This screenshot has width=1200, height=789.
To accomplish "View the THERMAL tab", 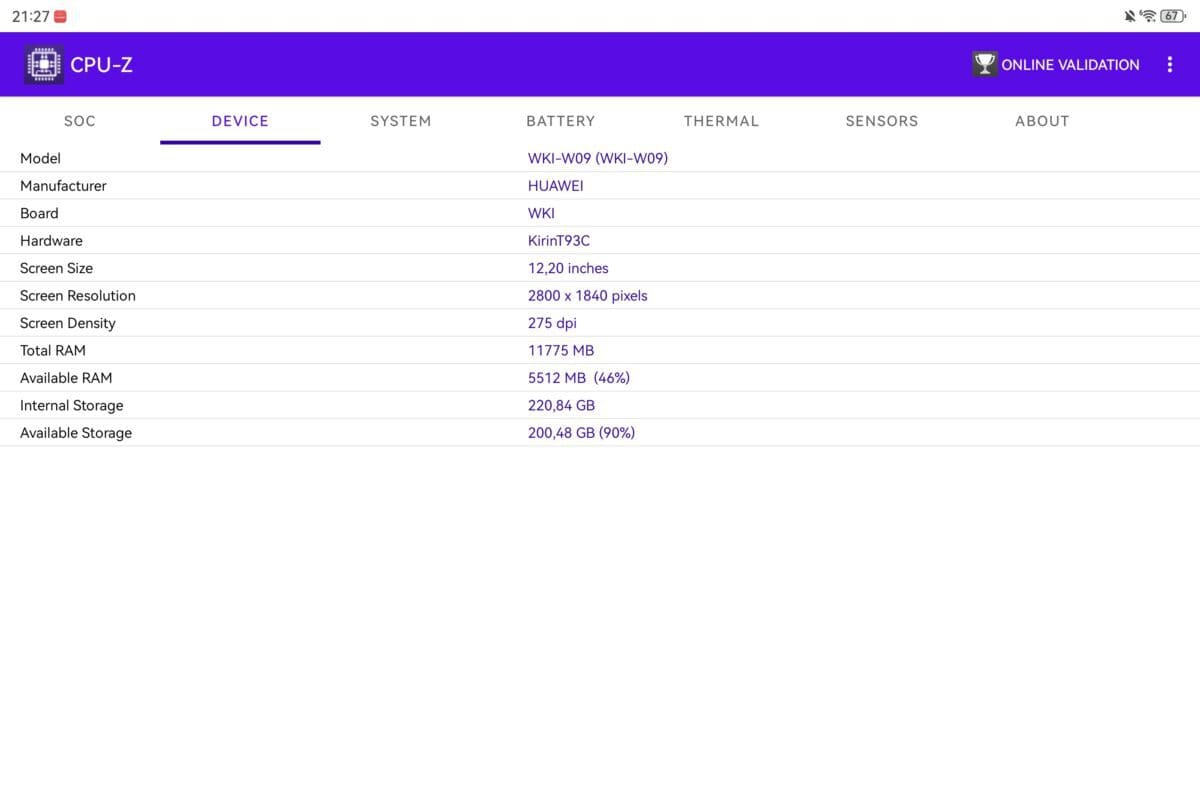I will (721, 121).
